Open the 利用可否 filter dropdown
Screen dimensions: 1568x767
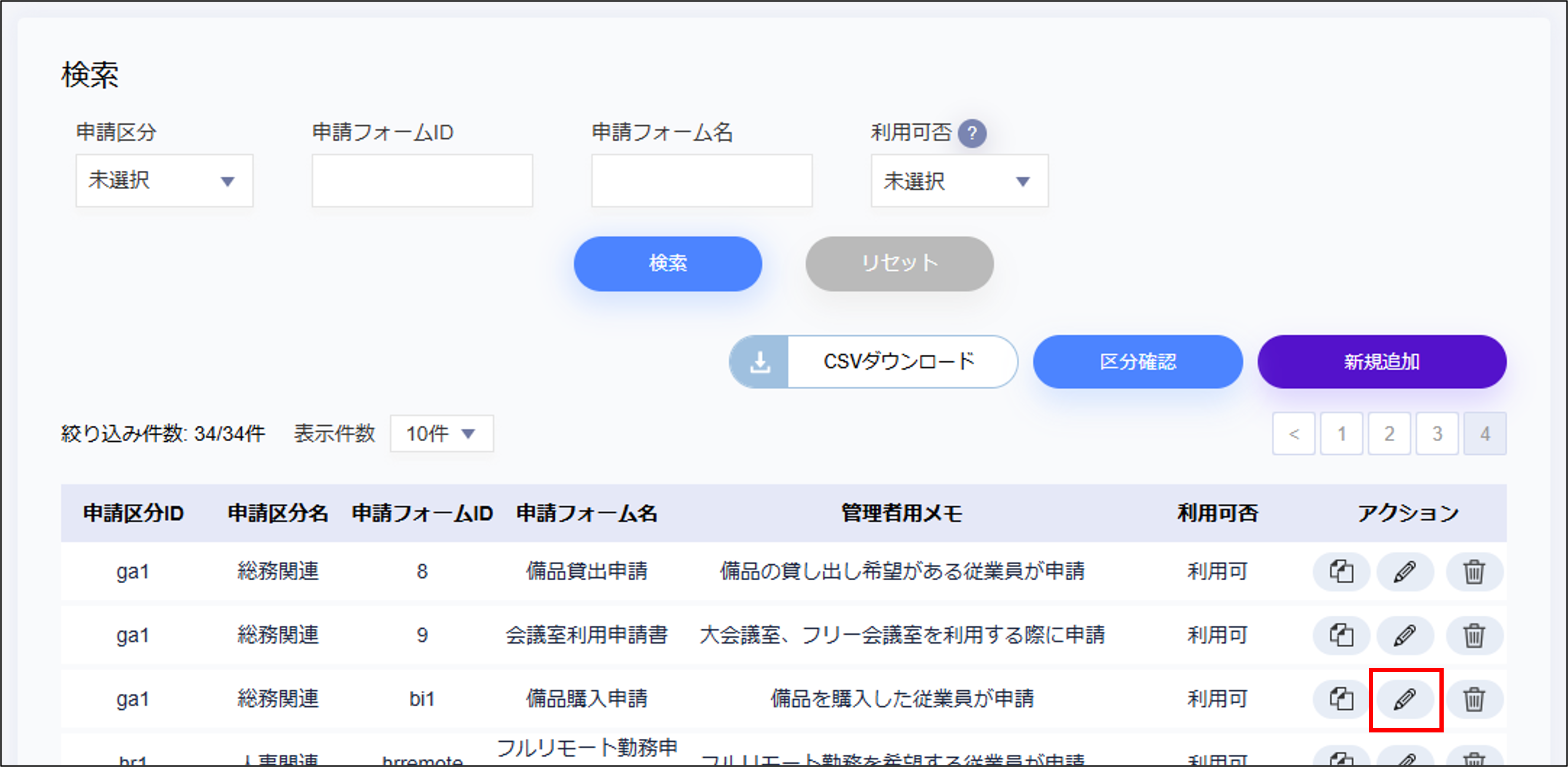coord(959,181)
